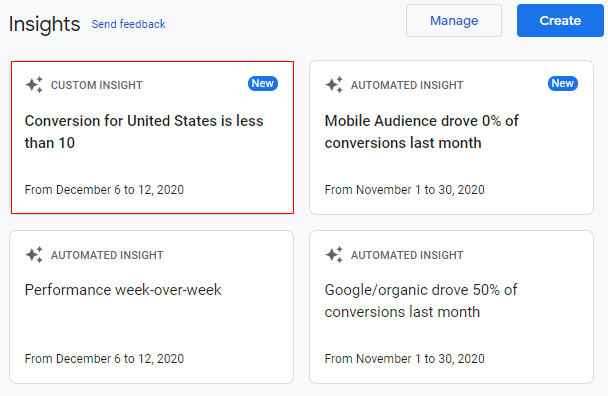Click November date range on Mobile Audience card
This screenshot has height=396, width=608.
coord(404,190)
